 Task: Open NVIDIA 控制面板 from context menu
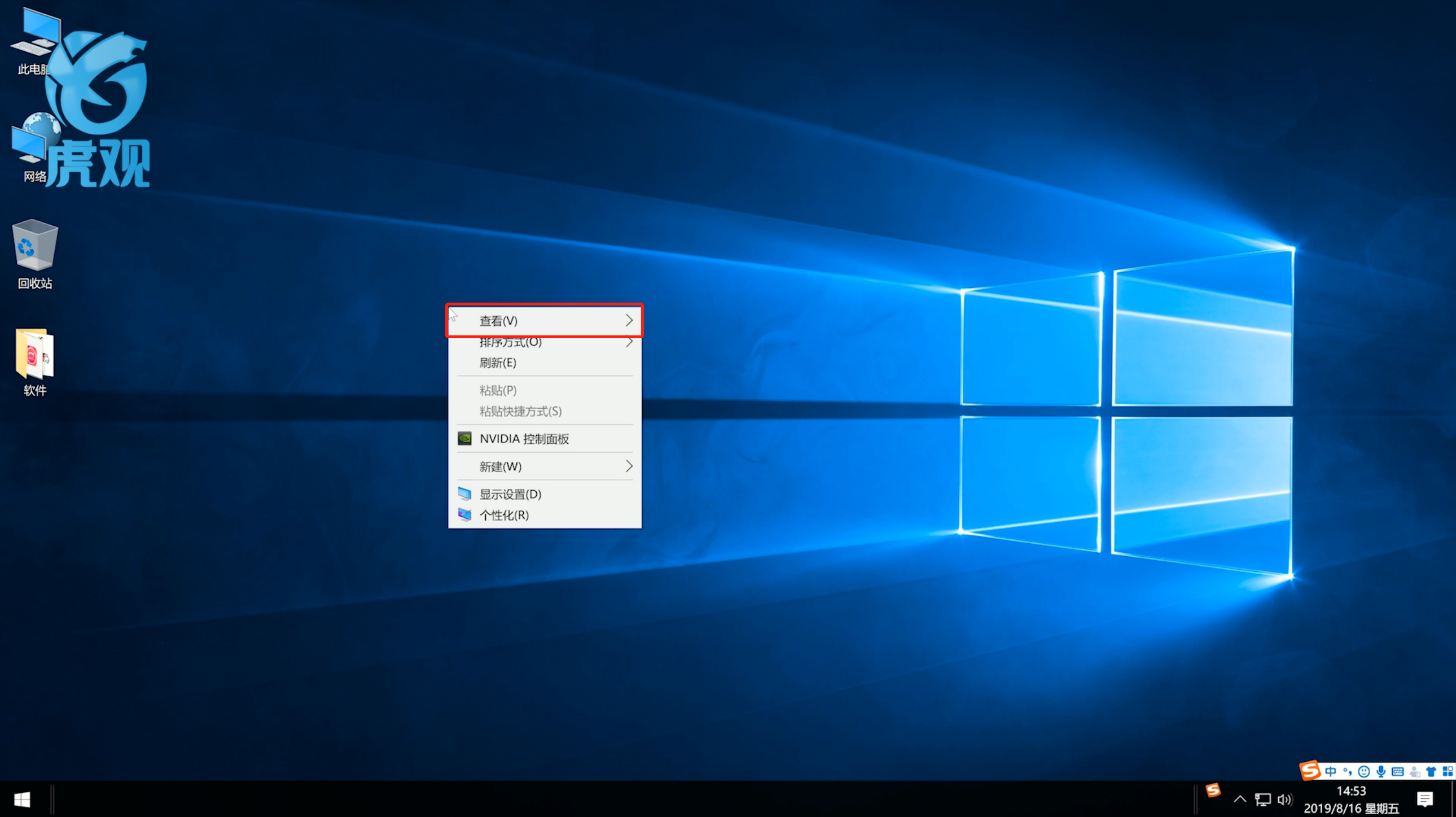545,439
